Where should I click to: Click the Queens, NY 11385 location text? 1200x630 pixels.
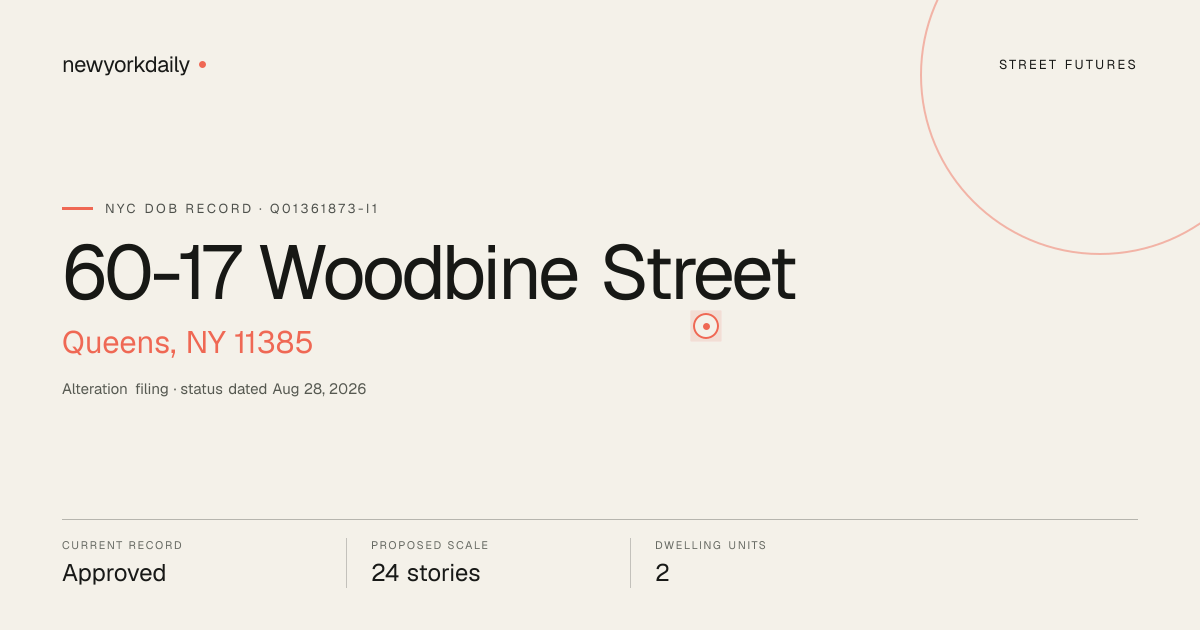click(188, 343)
